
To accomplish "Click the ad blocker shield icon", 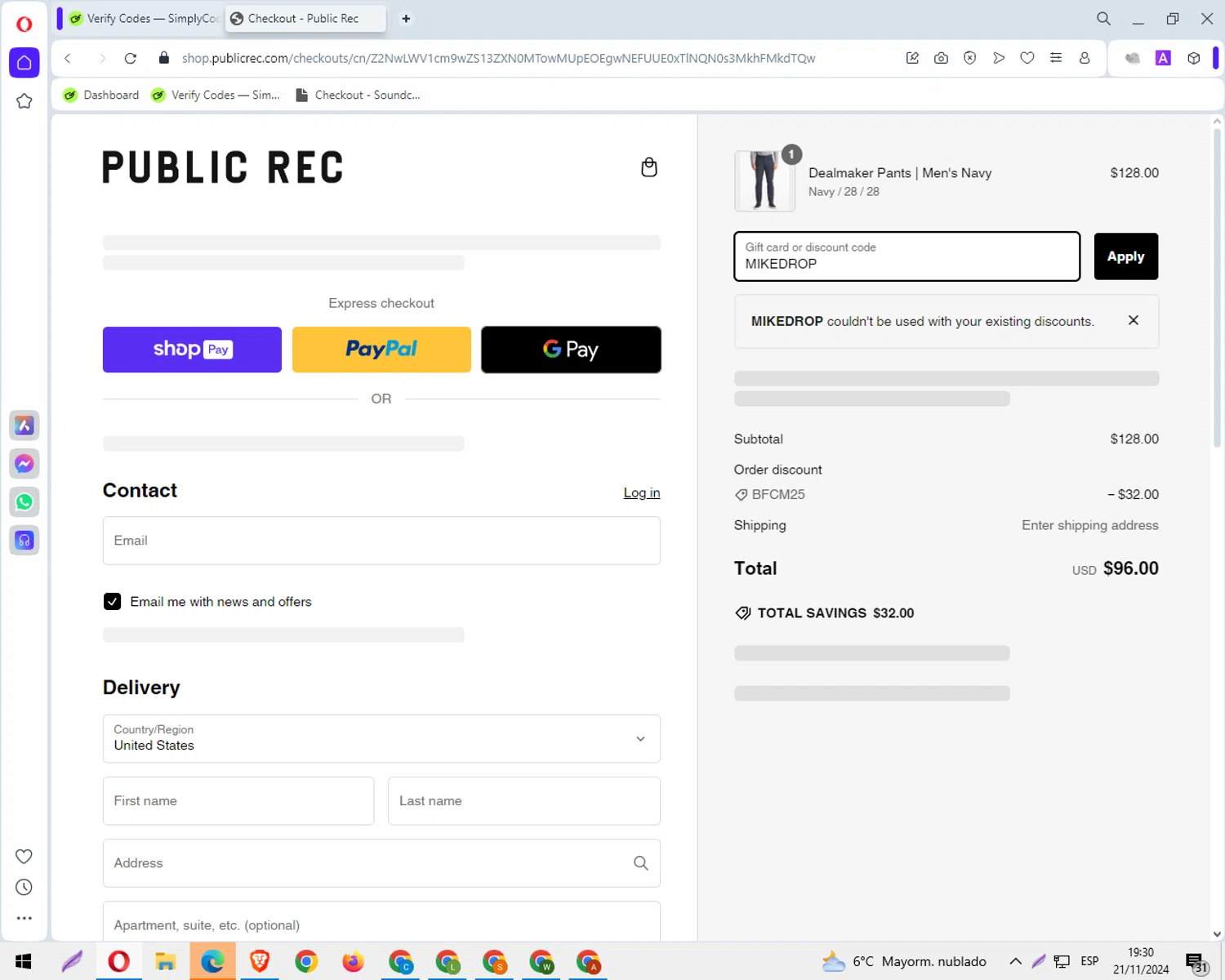I will (969, 58).
